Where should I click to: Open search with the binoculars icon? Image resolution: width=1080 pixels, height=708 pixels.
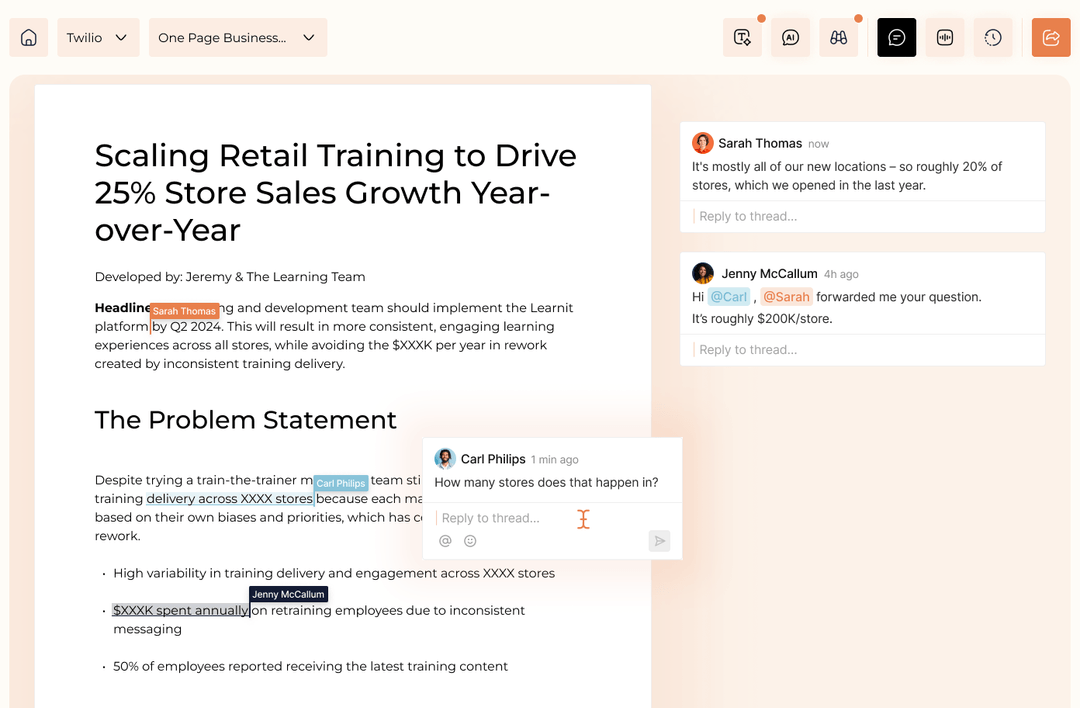pyautogui.click(x=838, y=37)
